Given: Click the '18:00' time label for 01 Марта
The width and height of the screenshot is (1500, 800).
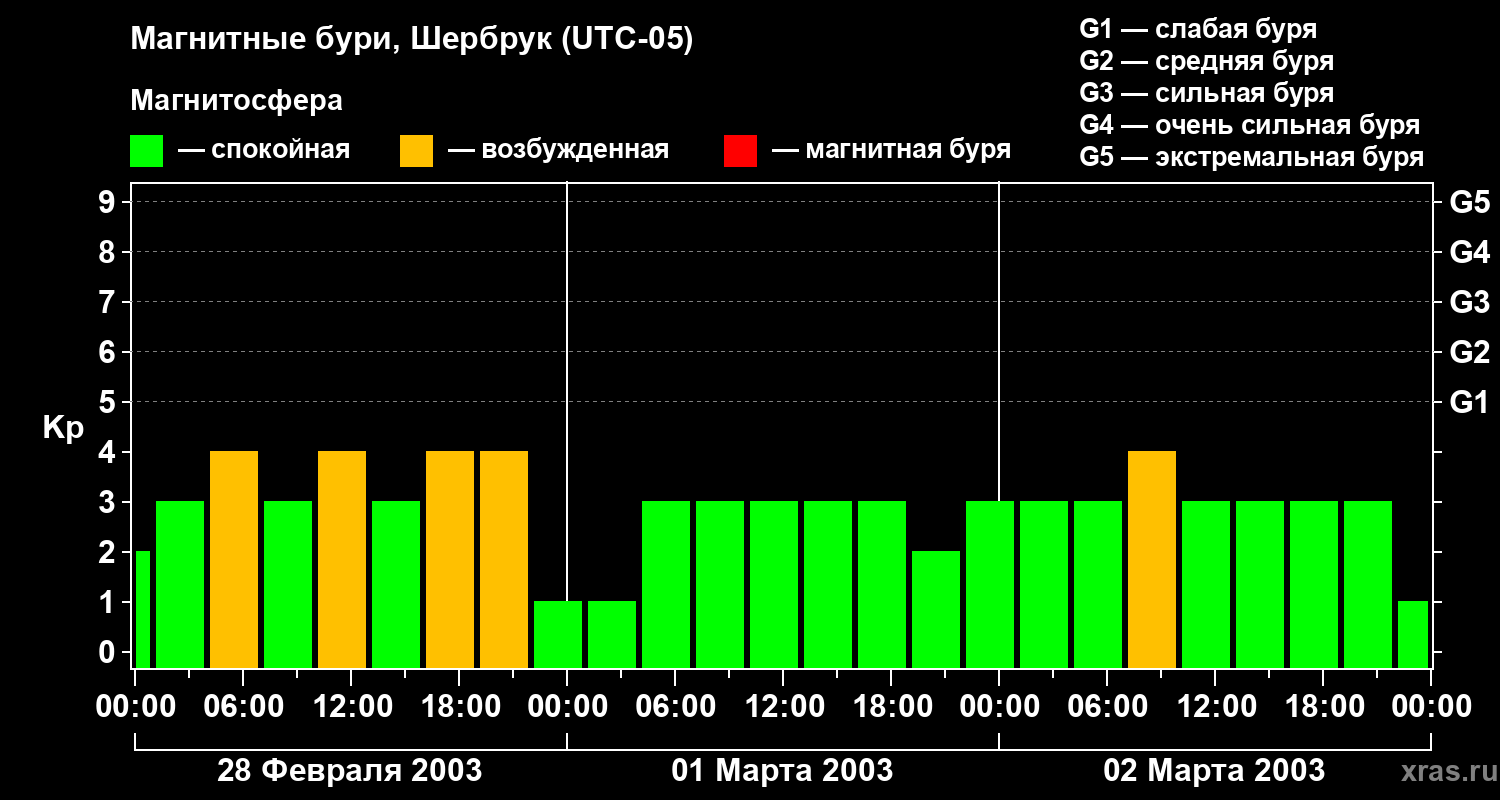Looking at the screenshot, I should [x=891, y=707].
